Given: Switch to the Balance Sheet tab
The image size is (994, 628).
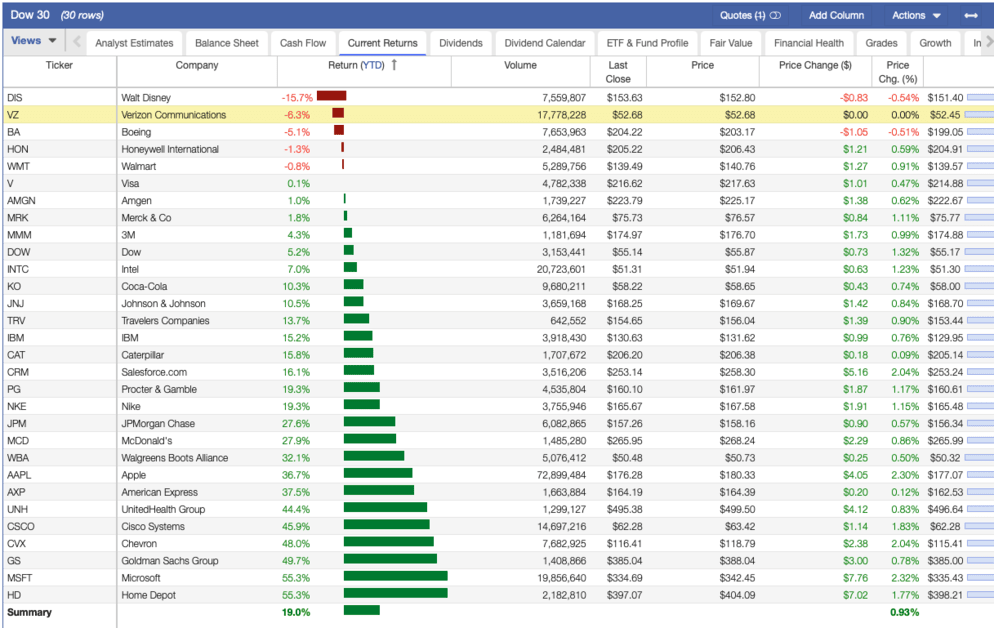Looking at the screenshot, I should (226, 43).
